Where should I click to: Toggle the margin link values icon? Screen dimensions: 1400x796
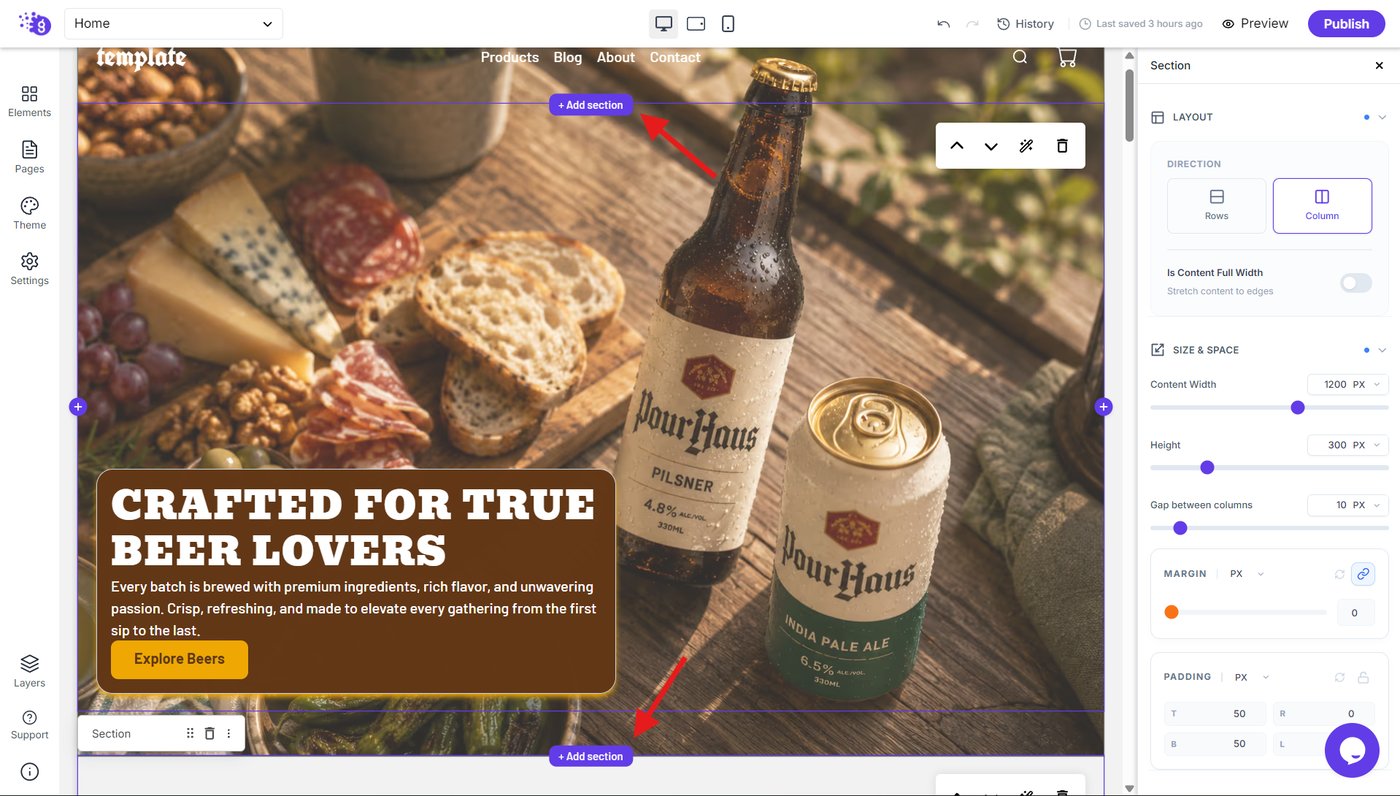pyautogui.click(x=1363, y=574)
